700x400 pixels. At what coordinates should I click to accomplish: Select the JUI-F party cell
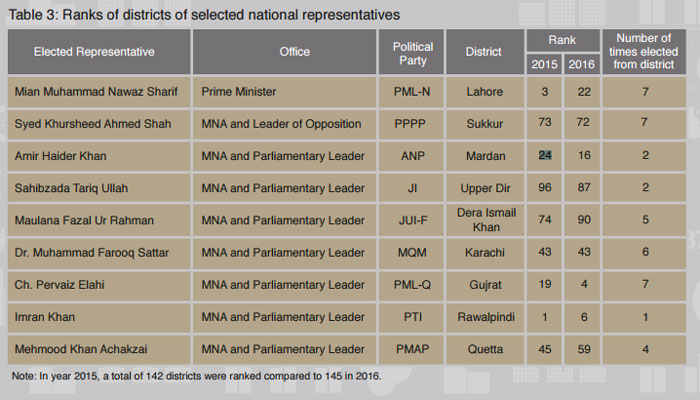(412, 220)
